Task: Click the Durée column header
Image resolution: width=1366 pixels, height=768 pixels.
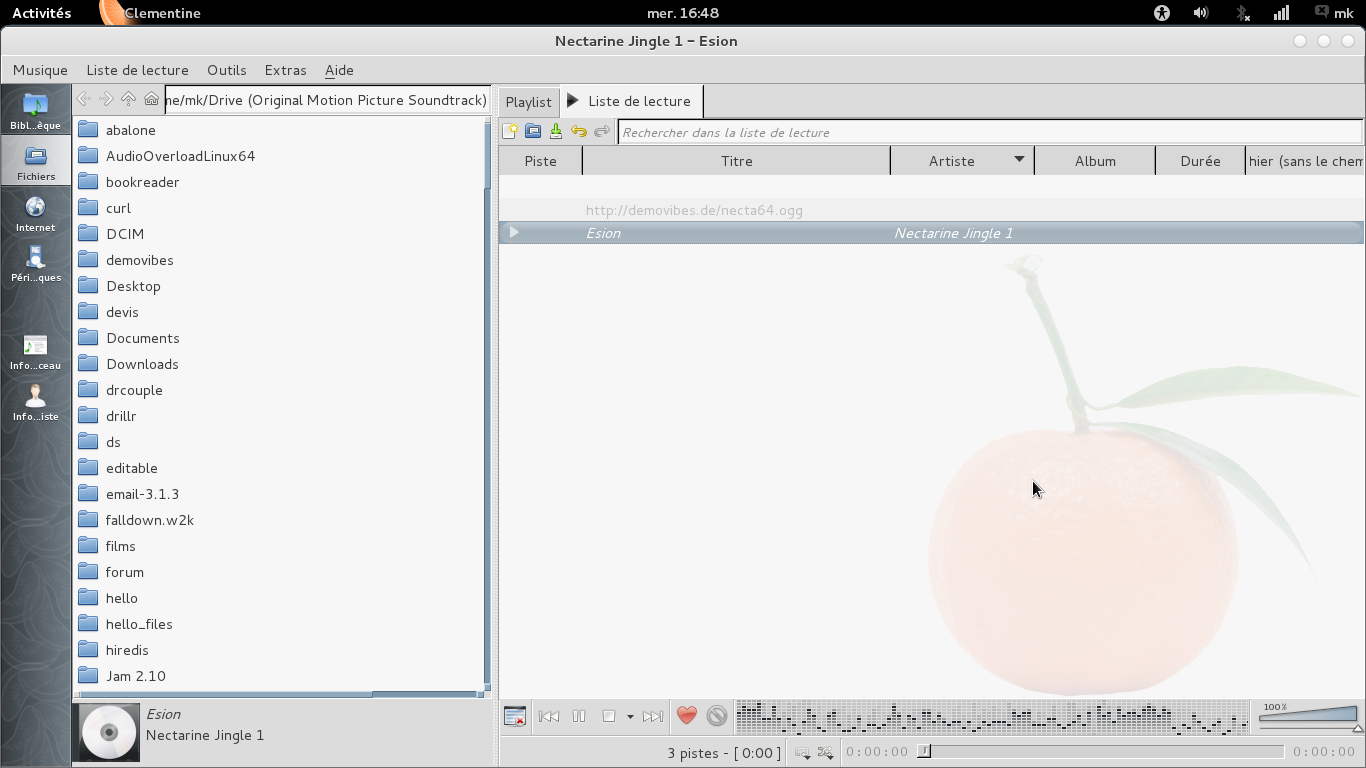Action: [x=1200, y=160]
